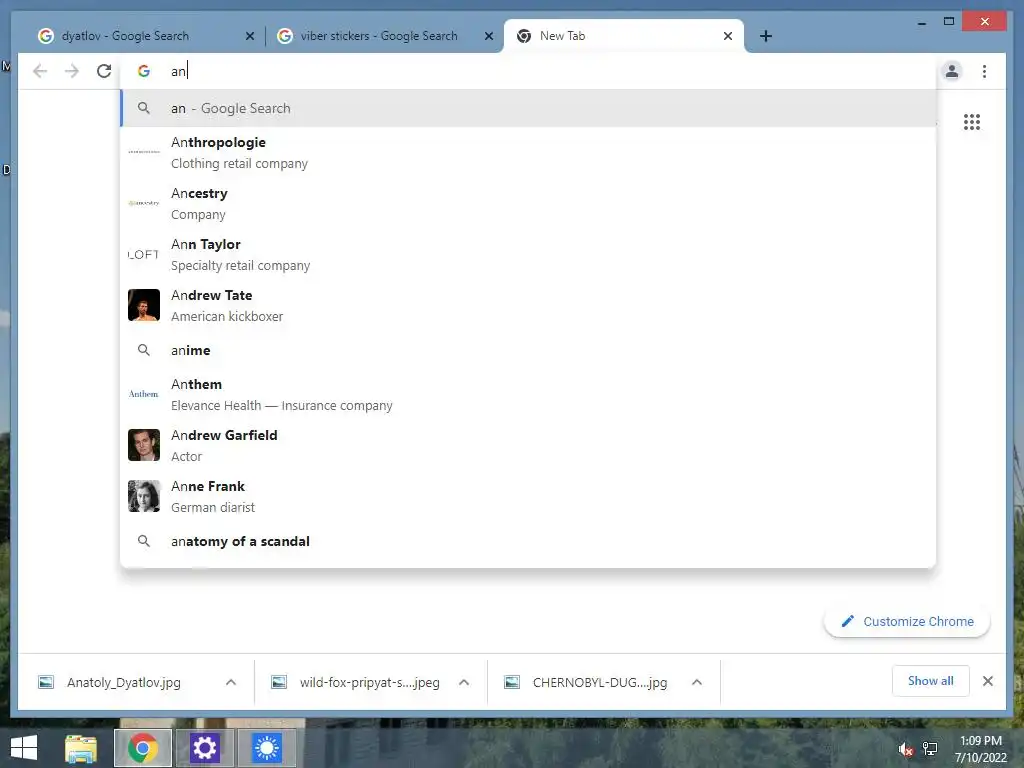Click 'Anne Frank' suggestion text
Screen dimensions: 1024x768
point(208,486)
